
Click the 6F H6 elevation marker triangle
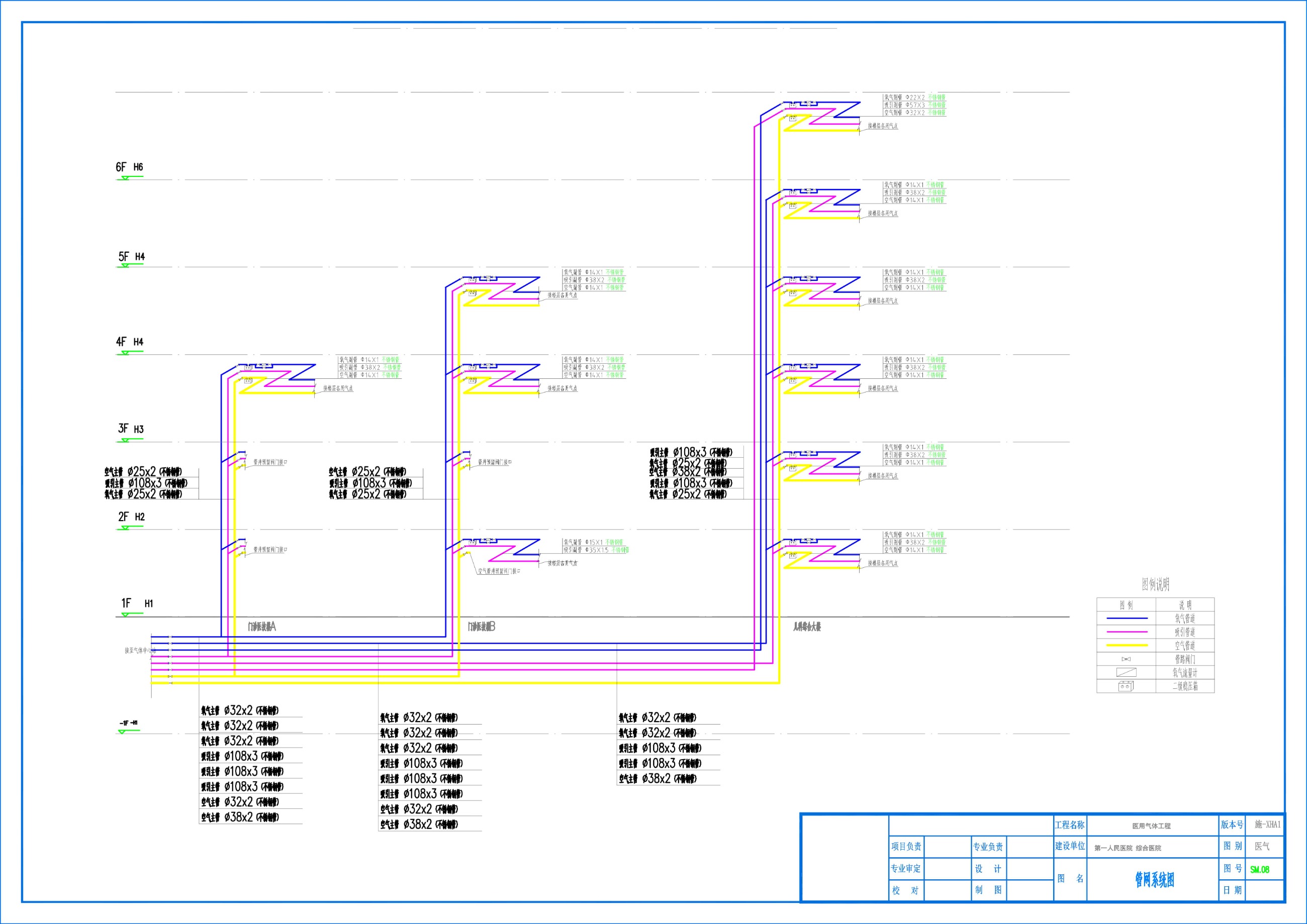click(125, 178)
